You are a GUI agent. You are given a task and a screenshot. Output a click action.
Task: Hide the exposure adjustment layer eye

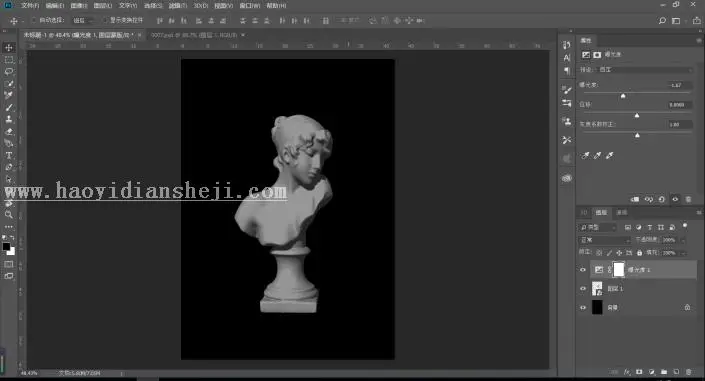pos(583,270)
